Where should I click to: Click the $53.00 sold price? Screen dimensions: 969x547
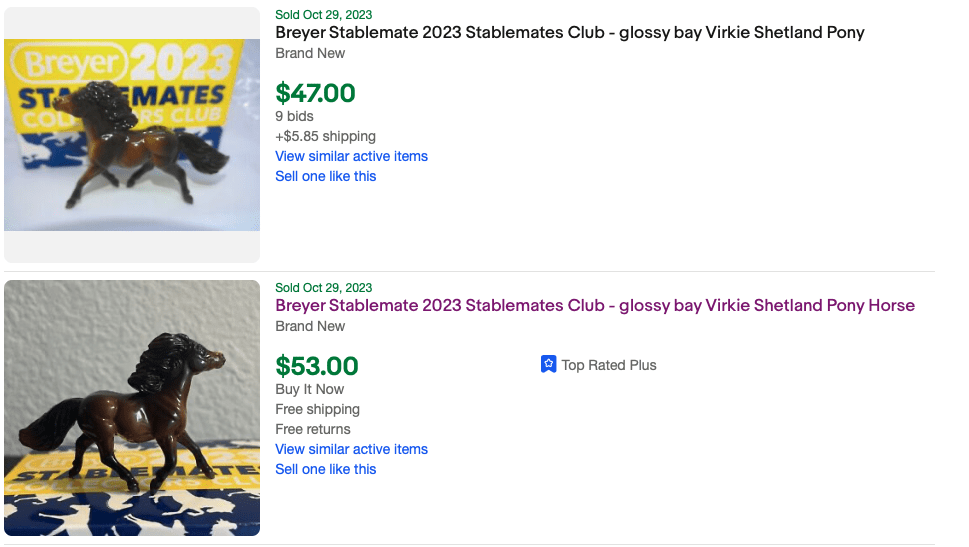316,366
